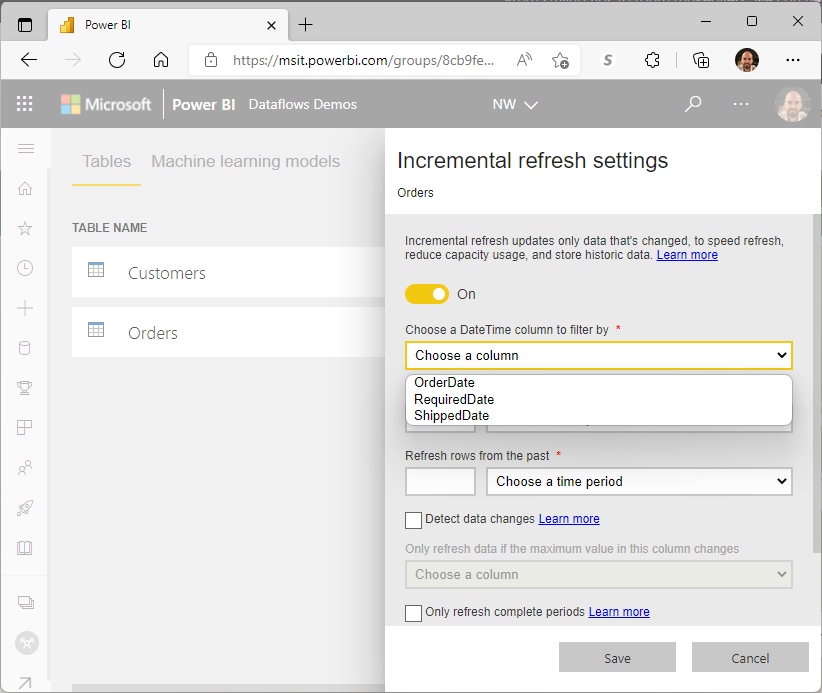Screen dimensions: 822x693
Task: Go to Home in left sidebar
Action: tap(25, 188)
